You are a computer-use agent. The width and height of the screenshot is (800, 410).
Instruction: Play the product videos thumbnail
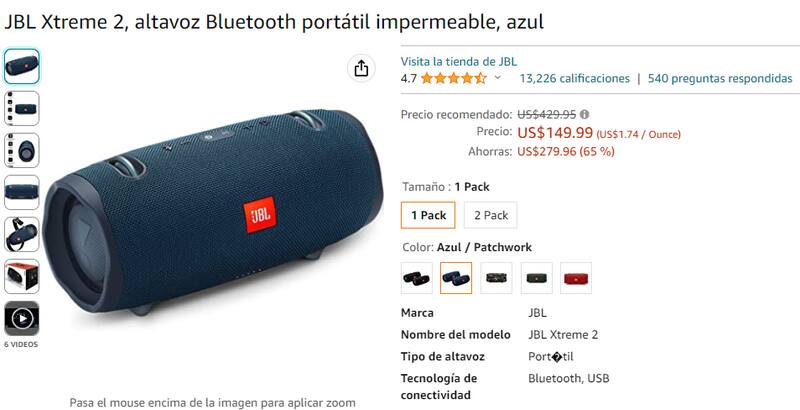point(22,319)
